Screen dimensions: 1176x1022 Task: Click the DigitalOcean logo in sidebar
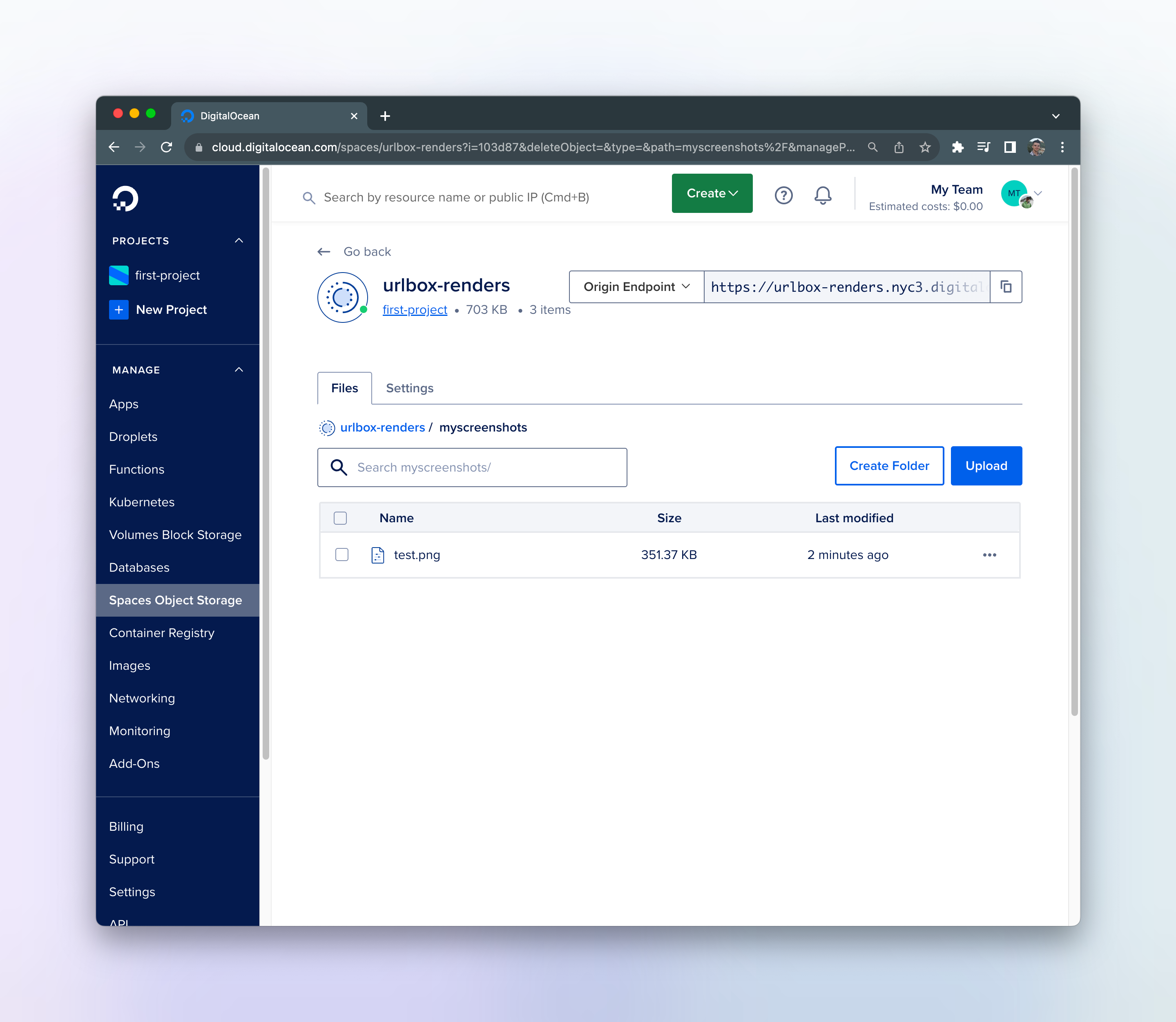click(125, 199)
